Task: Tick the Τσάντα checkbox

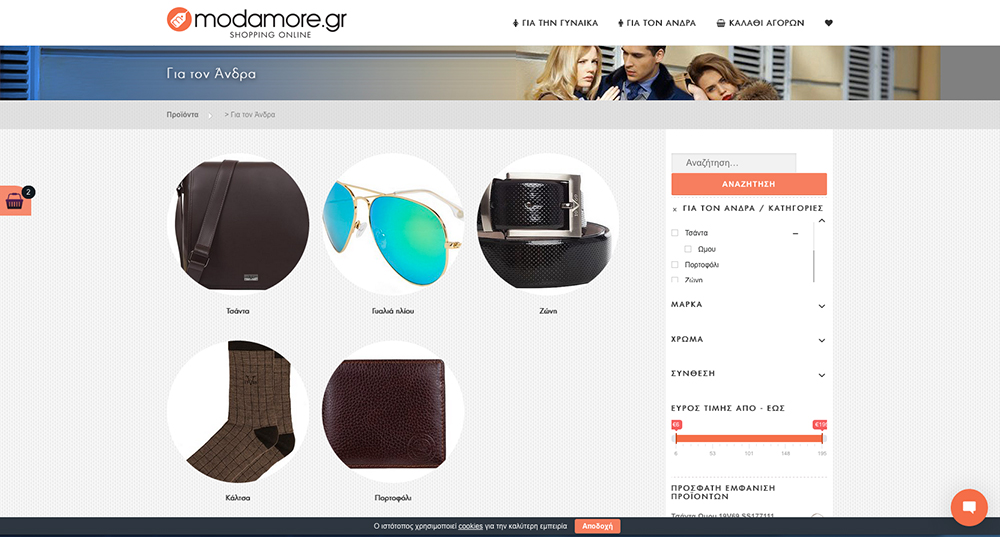Action: pyautogui.click(x=675, y=233)
